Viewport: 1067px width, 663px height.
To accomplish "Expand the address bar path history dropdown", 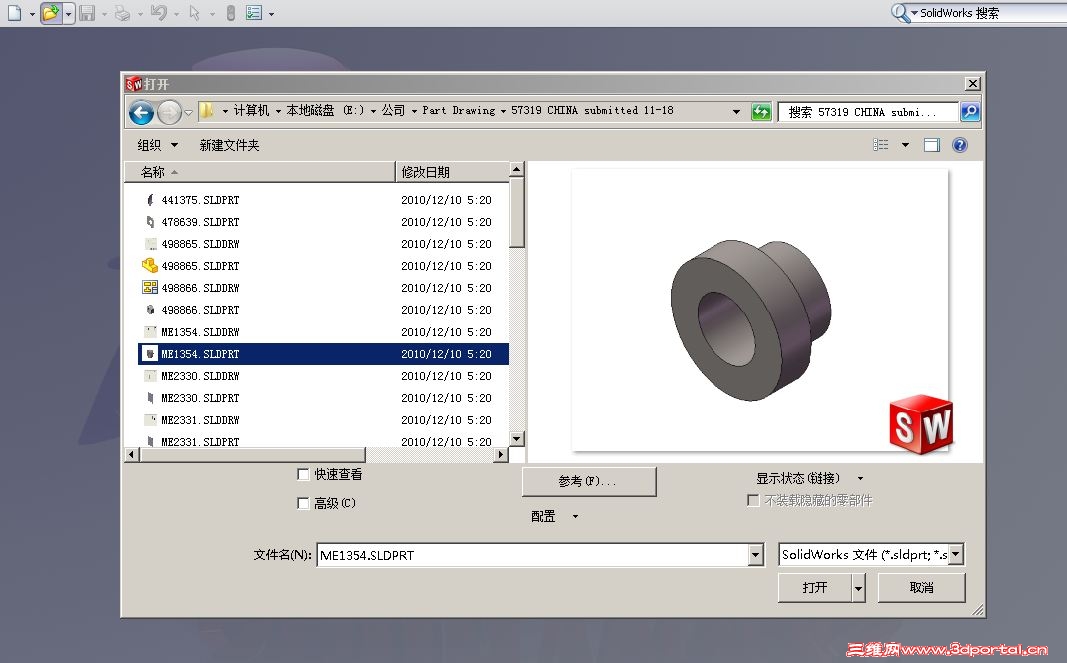I will pyautogui.click(x=736, y=112).
